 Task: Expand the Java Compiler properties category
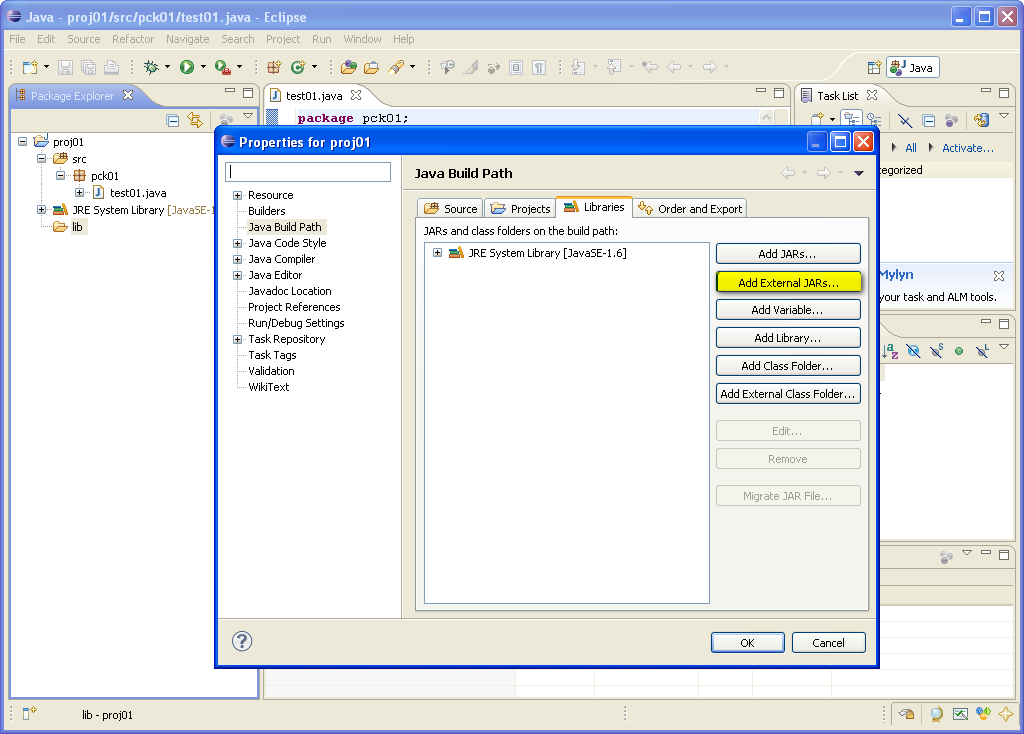tap(238, 259)
